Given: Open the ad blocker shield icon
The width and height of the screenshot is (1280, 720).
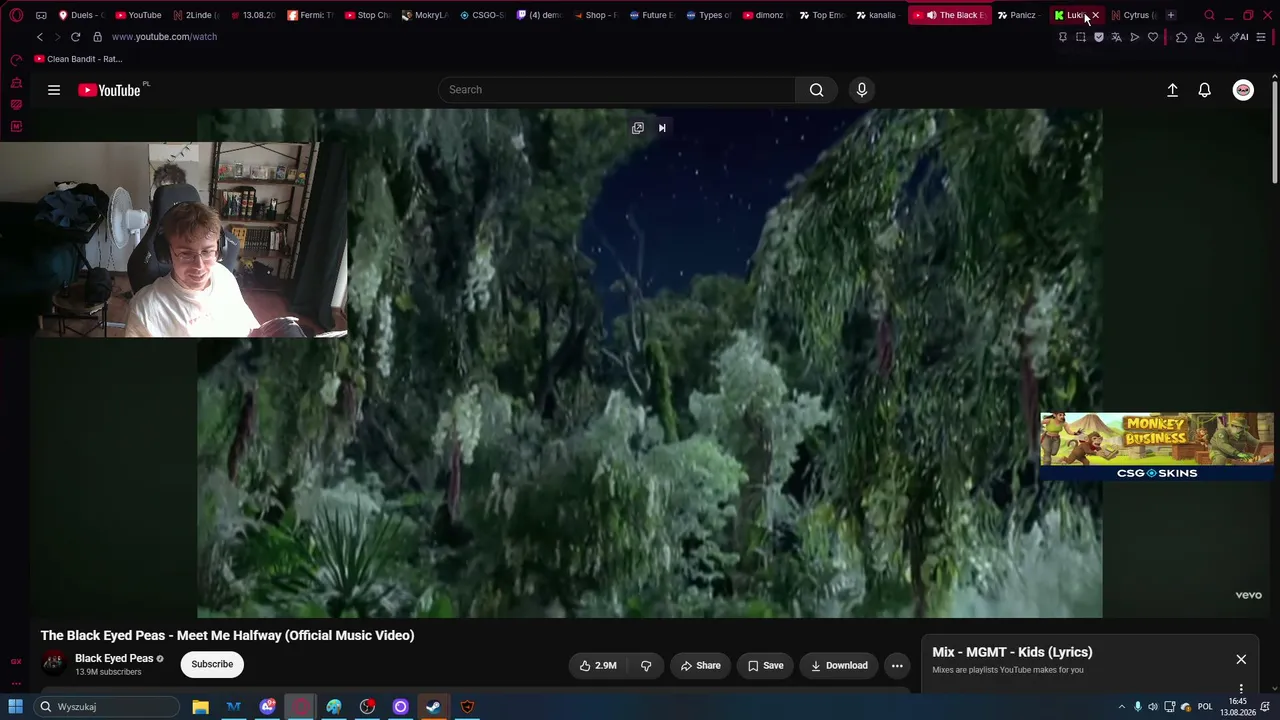Looking at the screenshot, I should (1099, 37).
